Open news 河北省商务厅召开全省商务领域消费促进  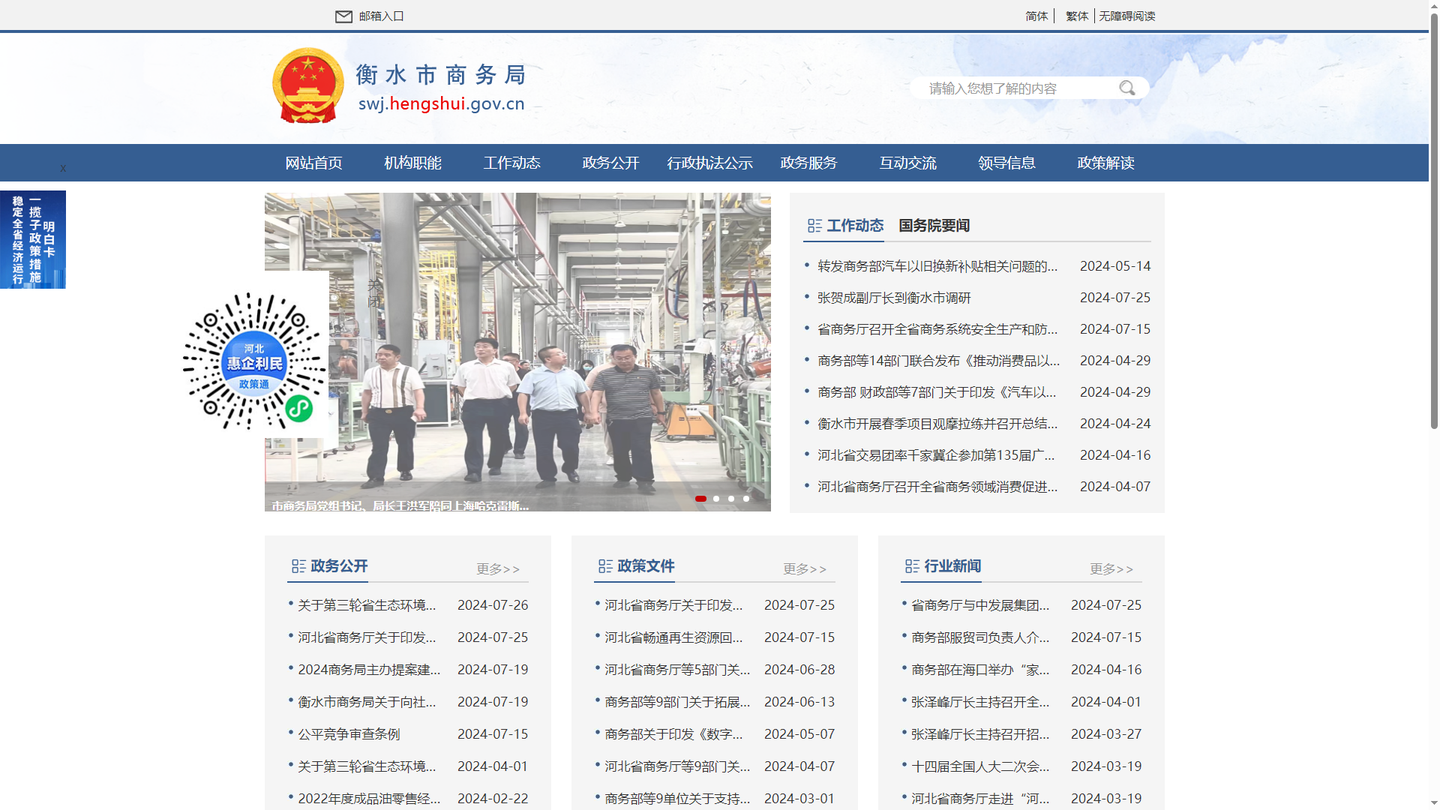[x=937, y=487]
